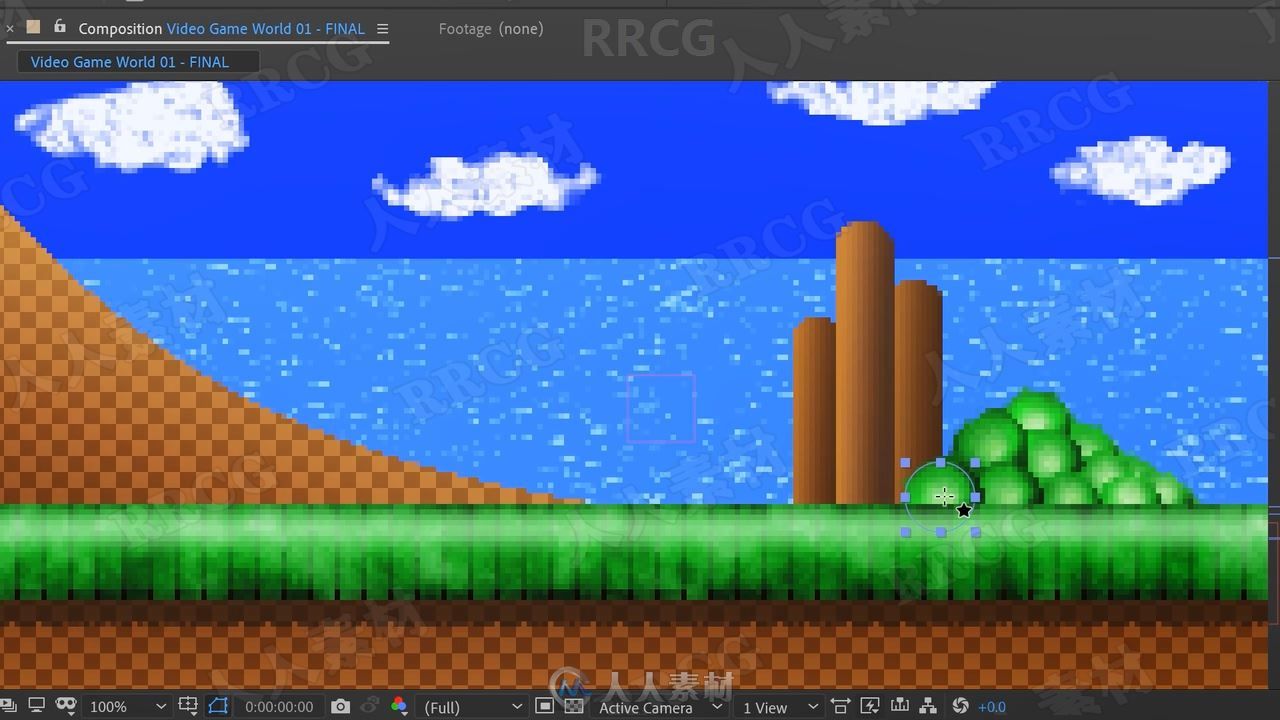Open the Active Camera 3D view dropdown

click(x=660, y=707)
